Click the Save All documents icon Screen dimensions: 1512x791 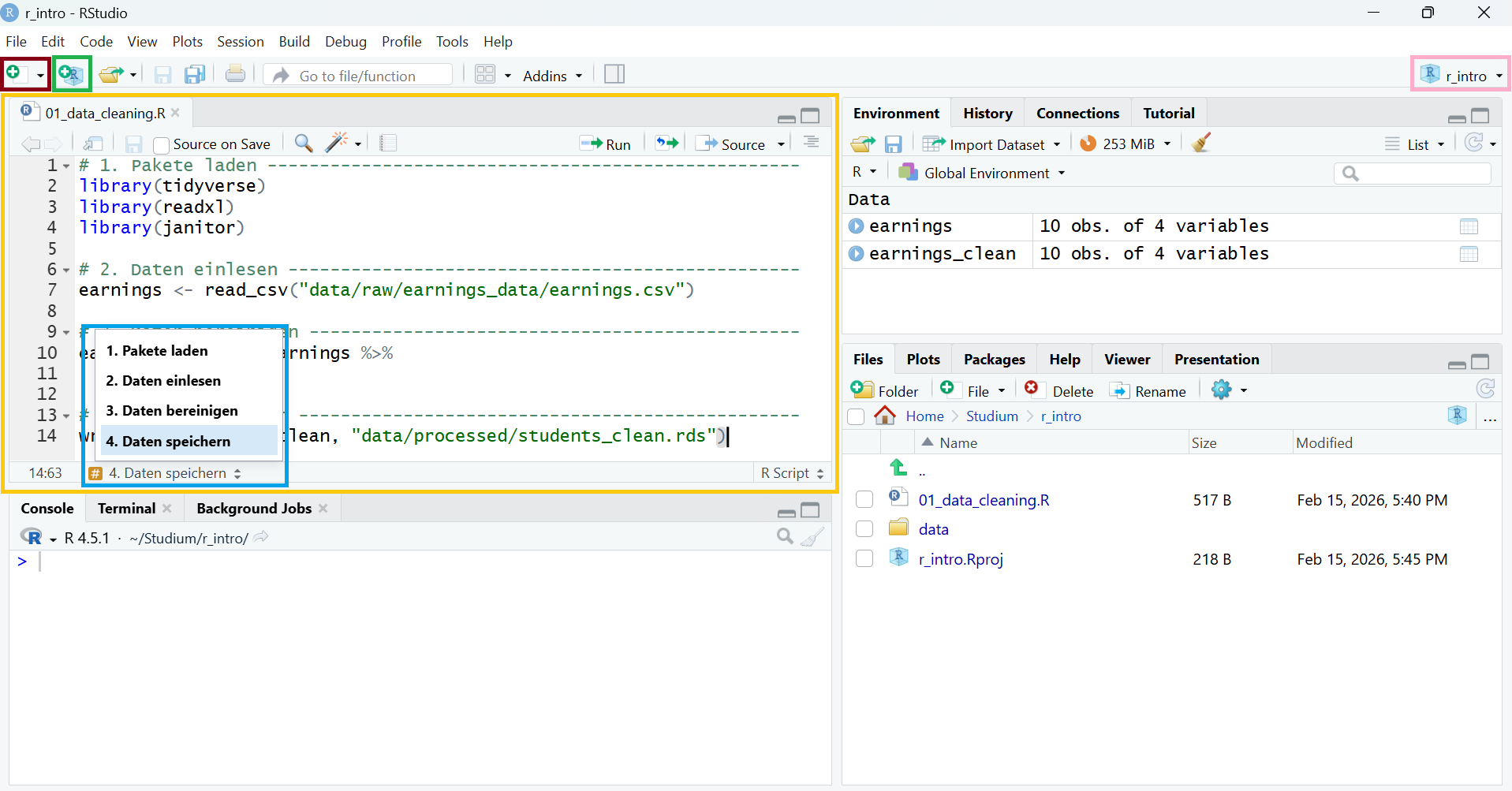[195, 75]
